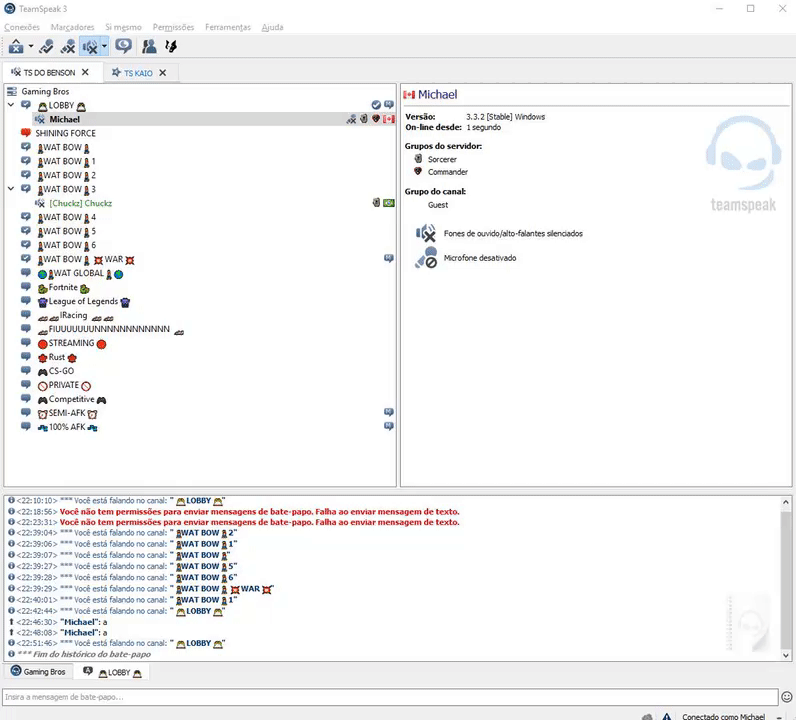Click the muted speaker icon beside Michael
This screenshot has width=796, height=720.
click(x=40, y=119)
